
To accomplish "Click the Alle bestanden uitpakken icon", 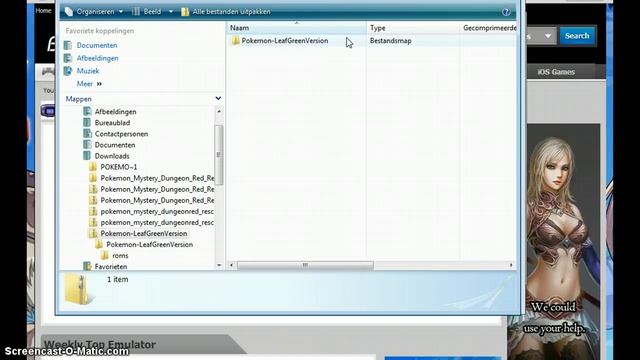I will point(185,11).
